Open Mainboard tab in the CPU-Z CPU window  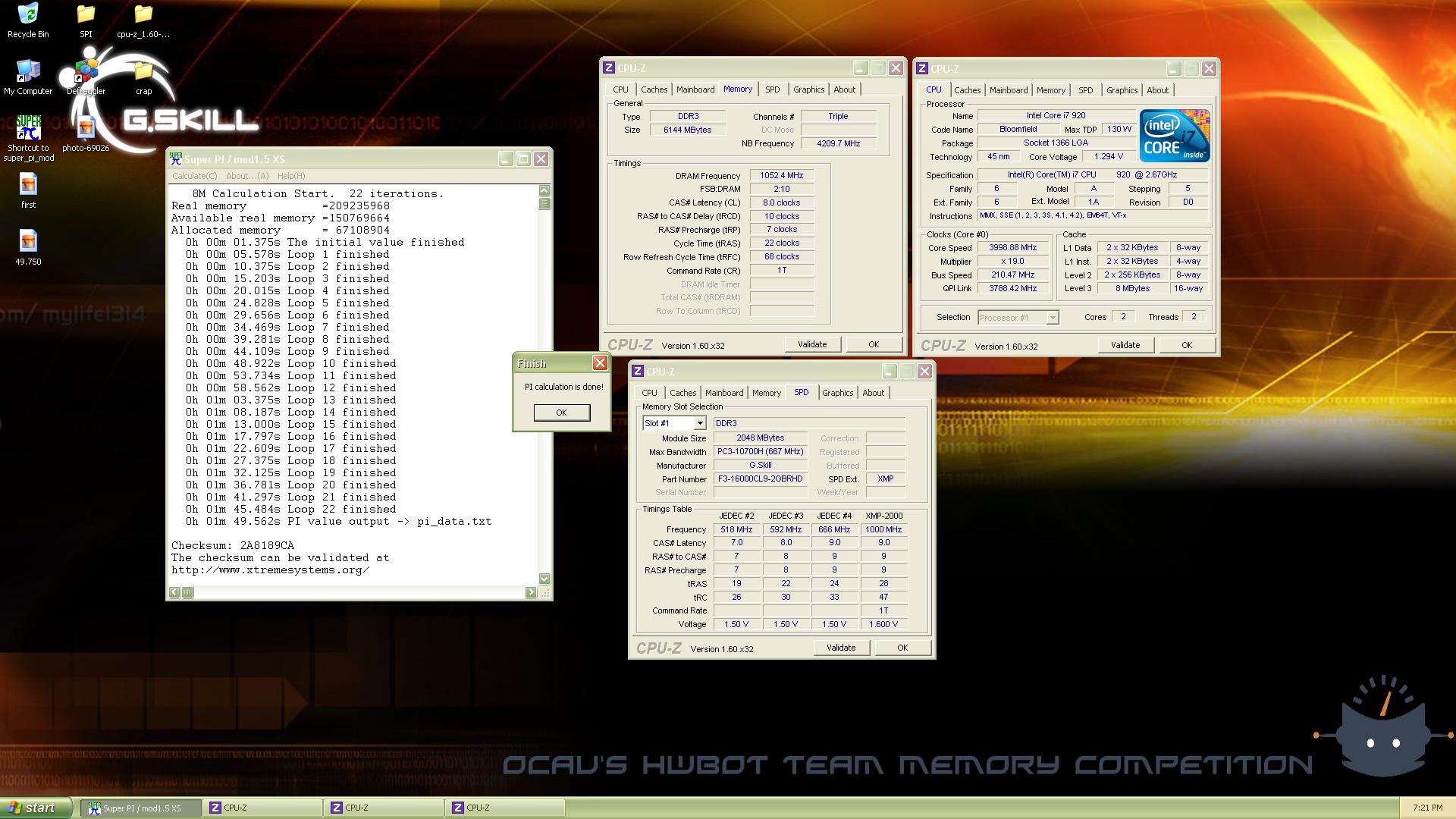1009,90
